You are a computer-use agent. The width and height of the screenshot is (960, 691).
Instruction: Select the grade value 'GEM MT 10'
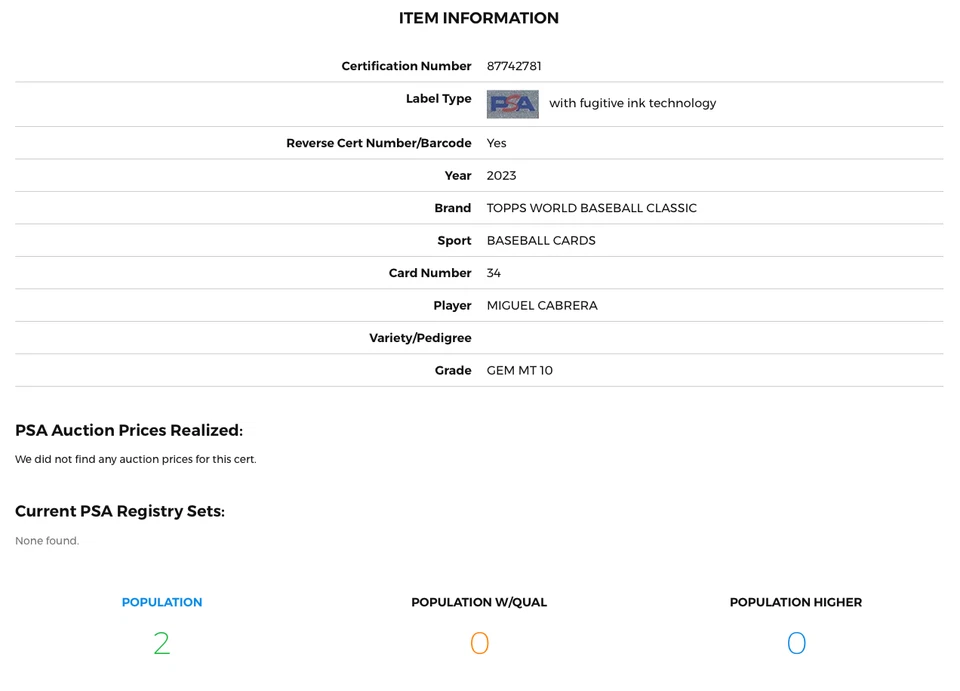[519, 370]
